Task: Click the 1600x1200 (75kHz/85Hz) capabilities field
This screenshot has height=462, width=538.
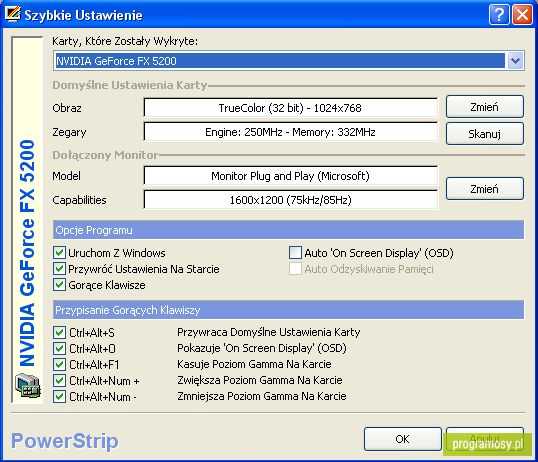Action: coord(290,200)
